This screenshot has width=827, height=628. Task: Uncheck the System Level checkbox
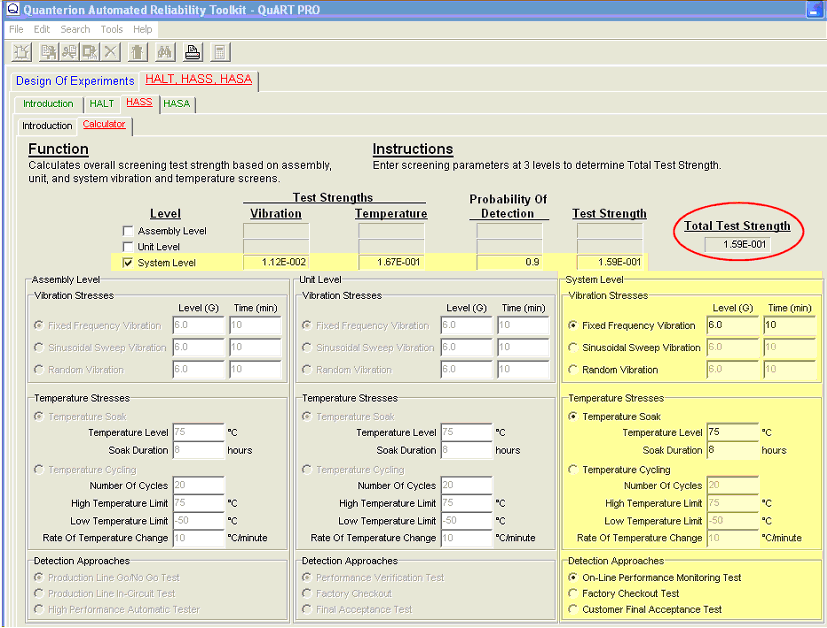coord(128,263)
